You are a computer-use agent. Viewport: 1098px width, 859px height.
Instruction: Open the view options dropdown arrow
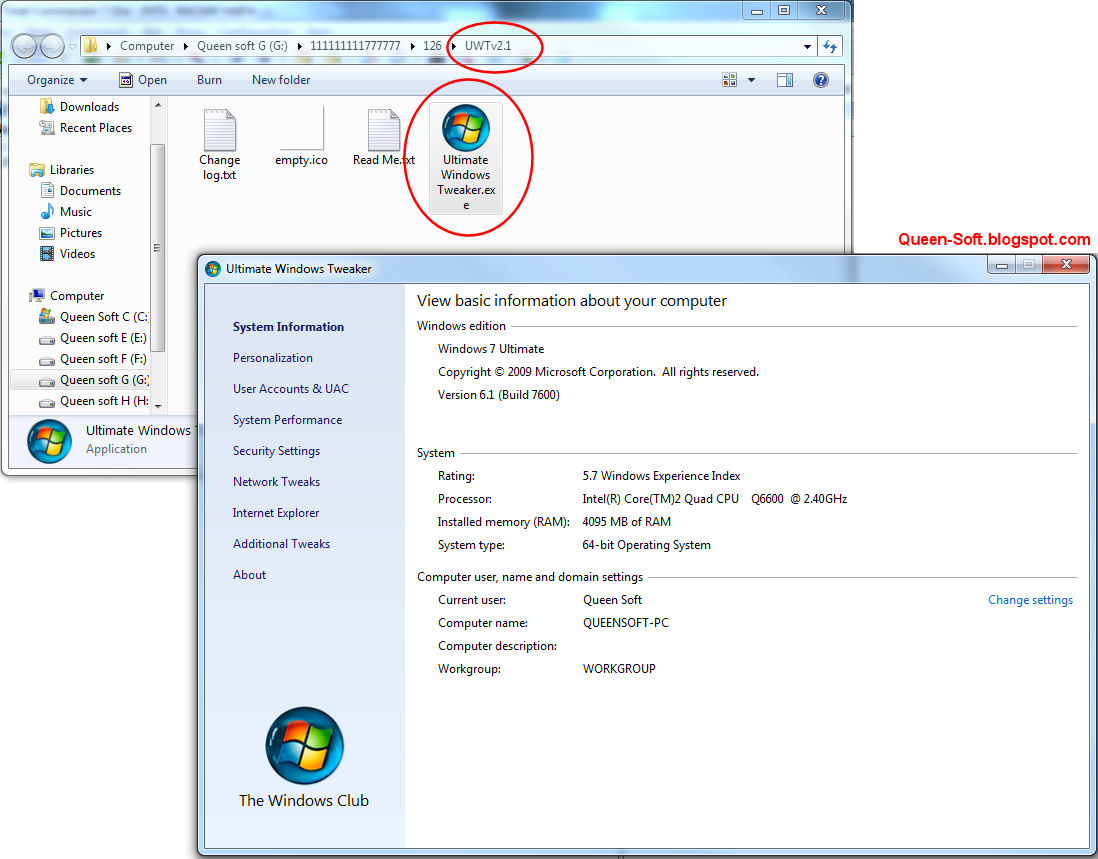point(751,80)
